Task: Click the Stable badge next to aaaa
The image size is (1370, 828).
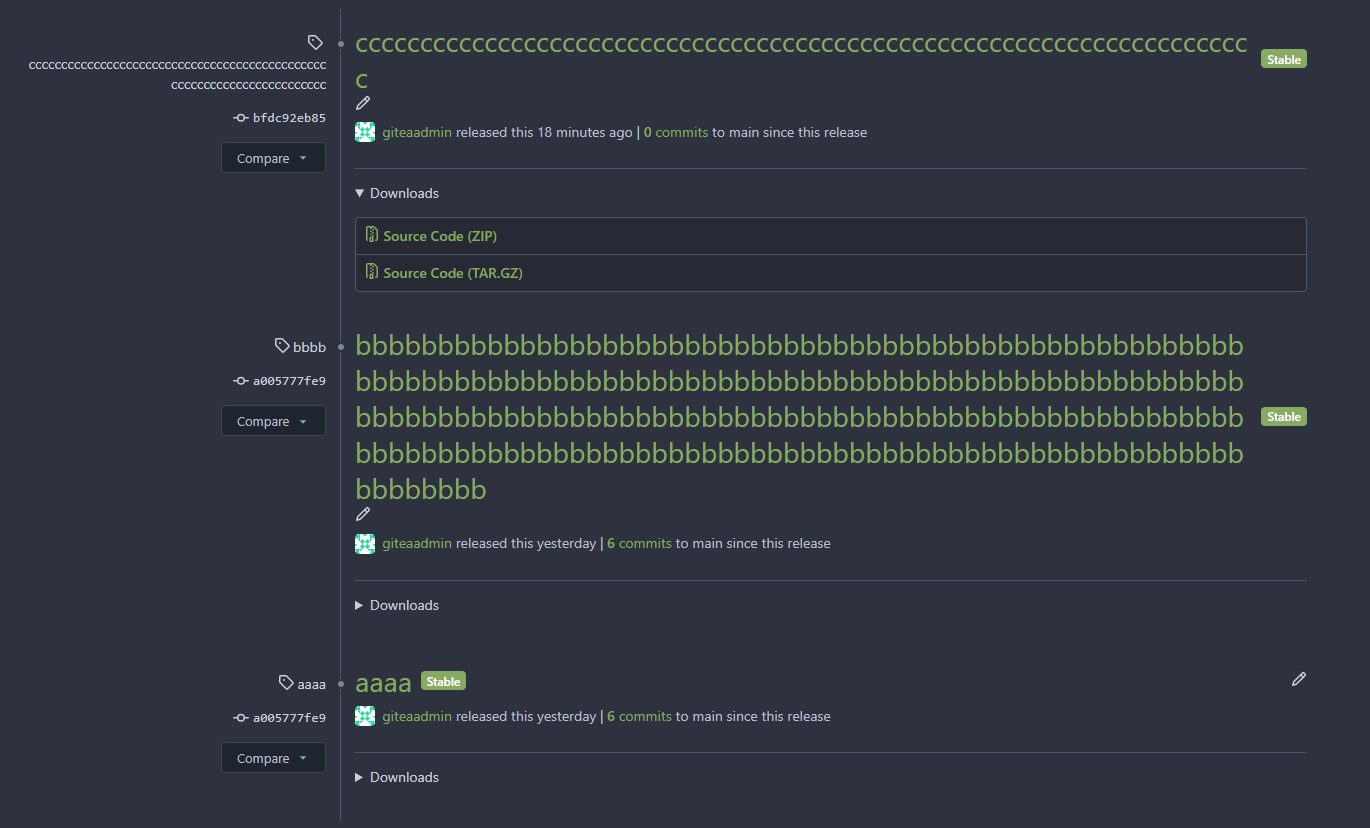Action: tap(443, 682)
